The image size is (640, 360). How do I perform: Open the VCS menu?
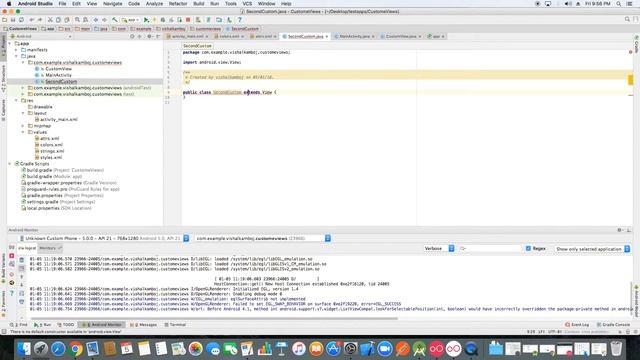point(247,4)
